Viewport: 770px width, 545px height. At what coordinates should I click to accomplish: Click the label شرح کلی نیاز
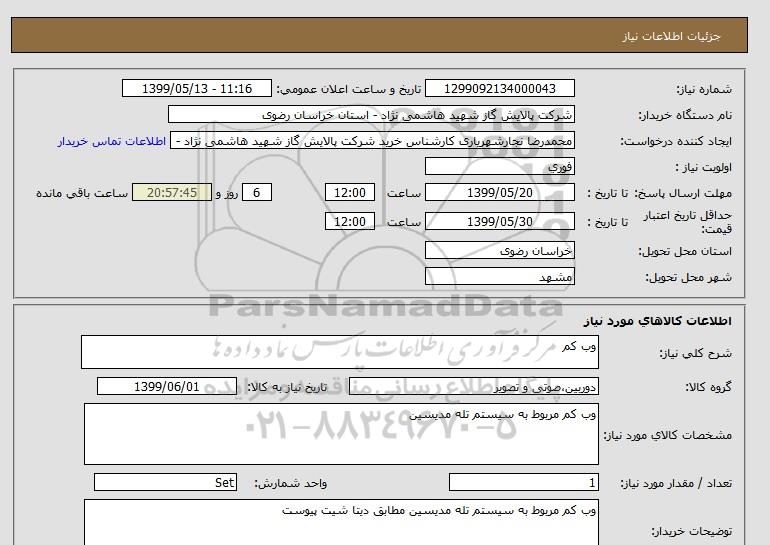(x=695, y=353)
